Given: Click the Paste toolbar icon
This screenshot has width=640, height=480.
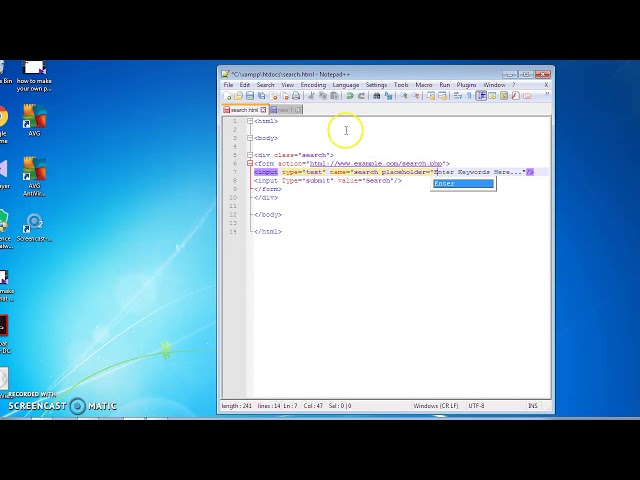Looking at the screenshot, I should (334, 96).
